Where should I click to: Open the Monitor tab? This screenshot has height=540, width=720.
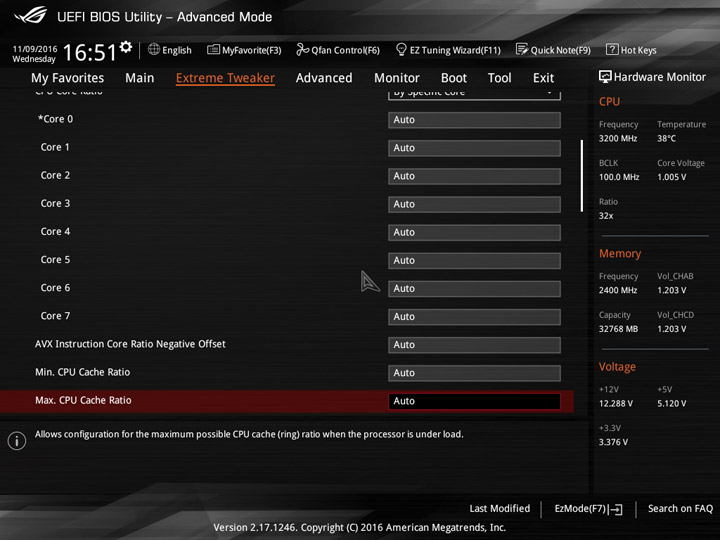(x=397, y=78)
